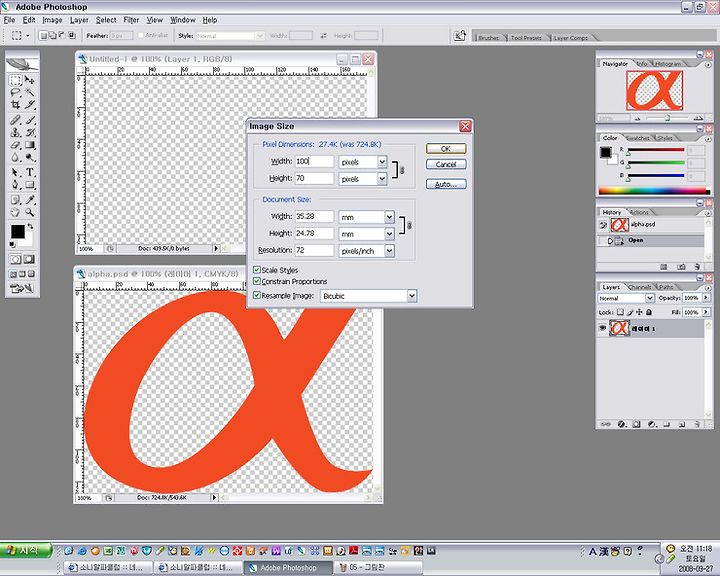This screenshot has height=576, width=720.
Task: Select the Notes tool
Action: click(x=16, y=200)
